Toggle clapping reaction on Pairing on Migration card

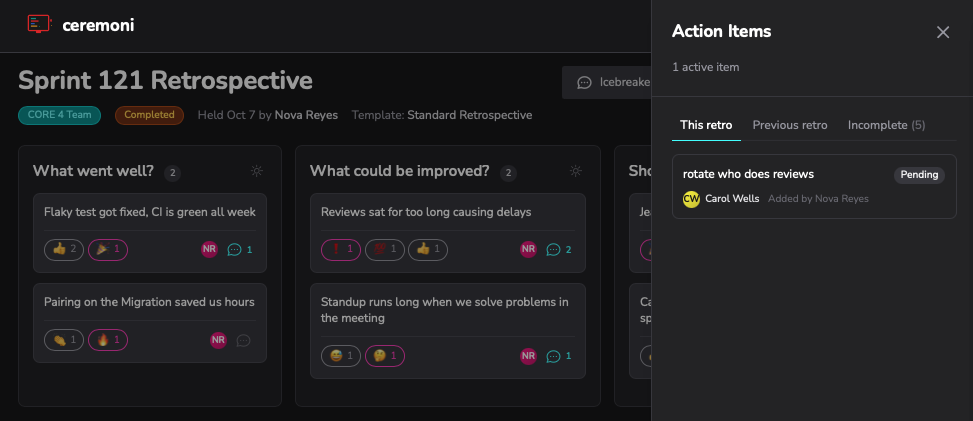coord(64,340)
